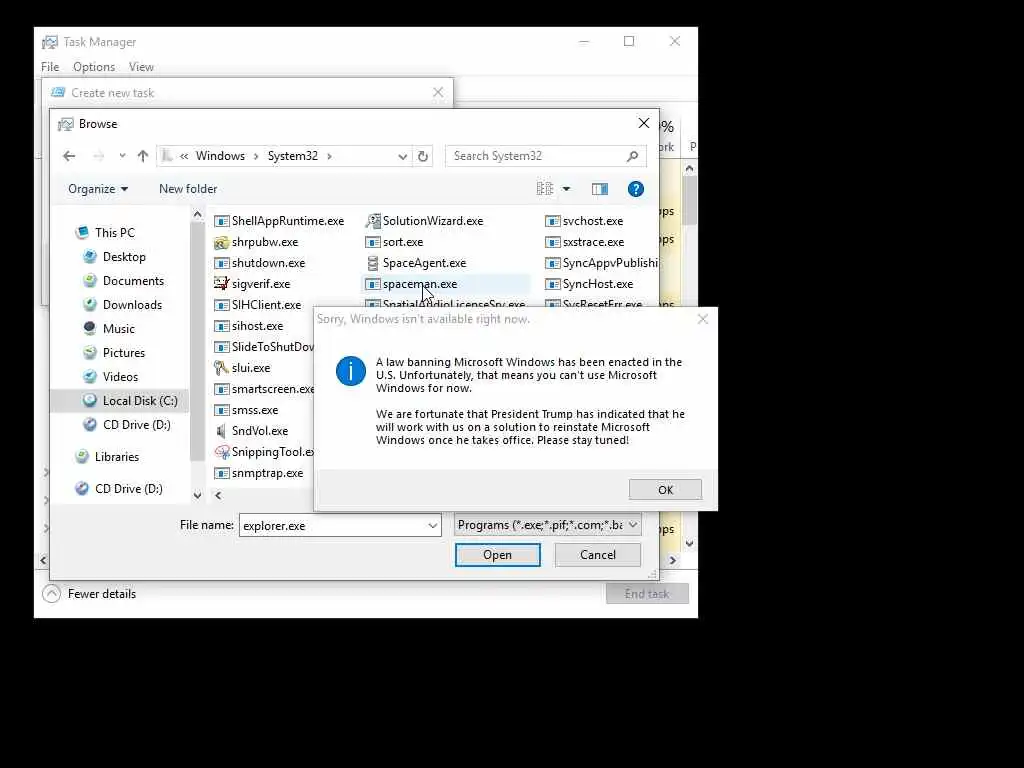Expand the chevron after Windows in path
This screenshot has width=1024, height=768.
point(256,156)
